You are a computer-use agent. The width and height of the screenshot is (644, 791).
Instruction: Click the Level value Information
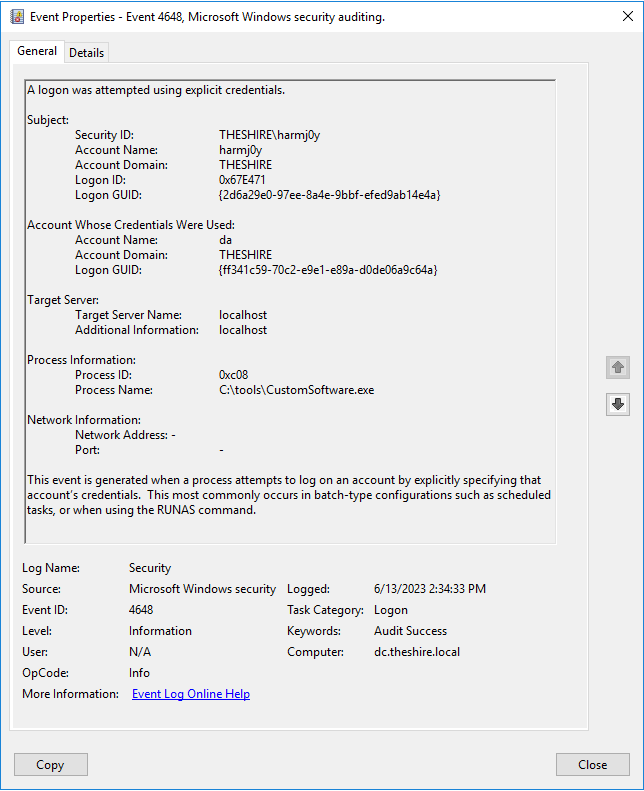pos(160,631)
